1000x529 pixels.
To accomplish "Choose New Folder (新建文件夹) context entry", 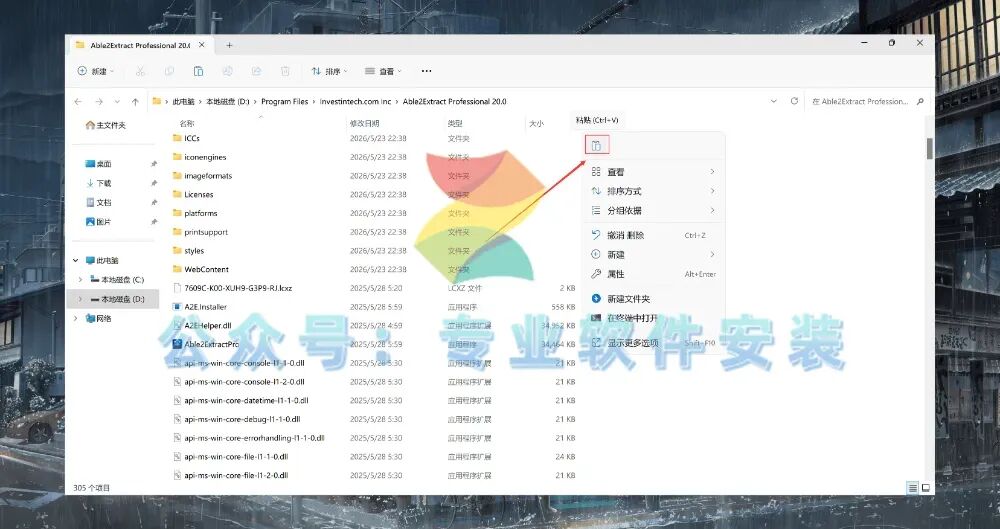I will [x=653, y=299].
